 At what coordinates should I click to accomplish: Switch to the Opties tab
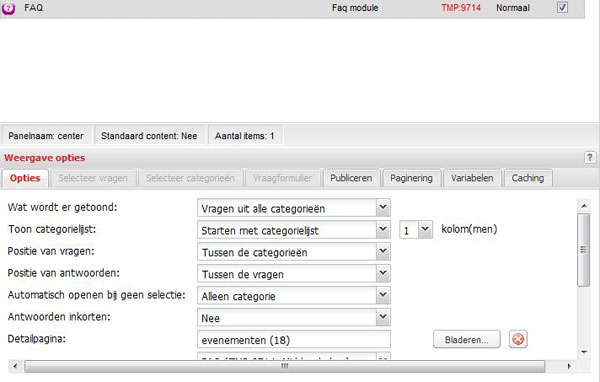click(x=25, y=178)
